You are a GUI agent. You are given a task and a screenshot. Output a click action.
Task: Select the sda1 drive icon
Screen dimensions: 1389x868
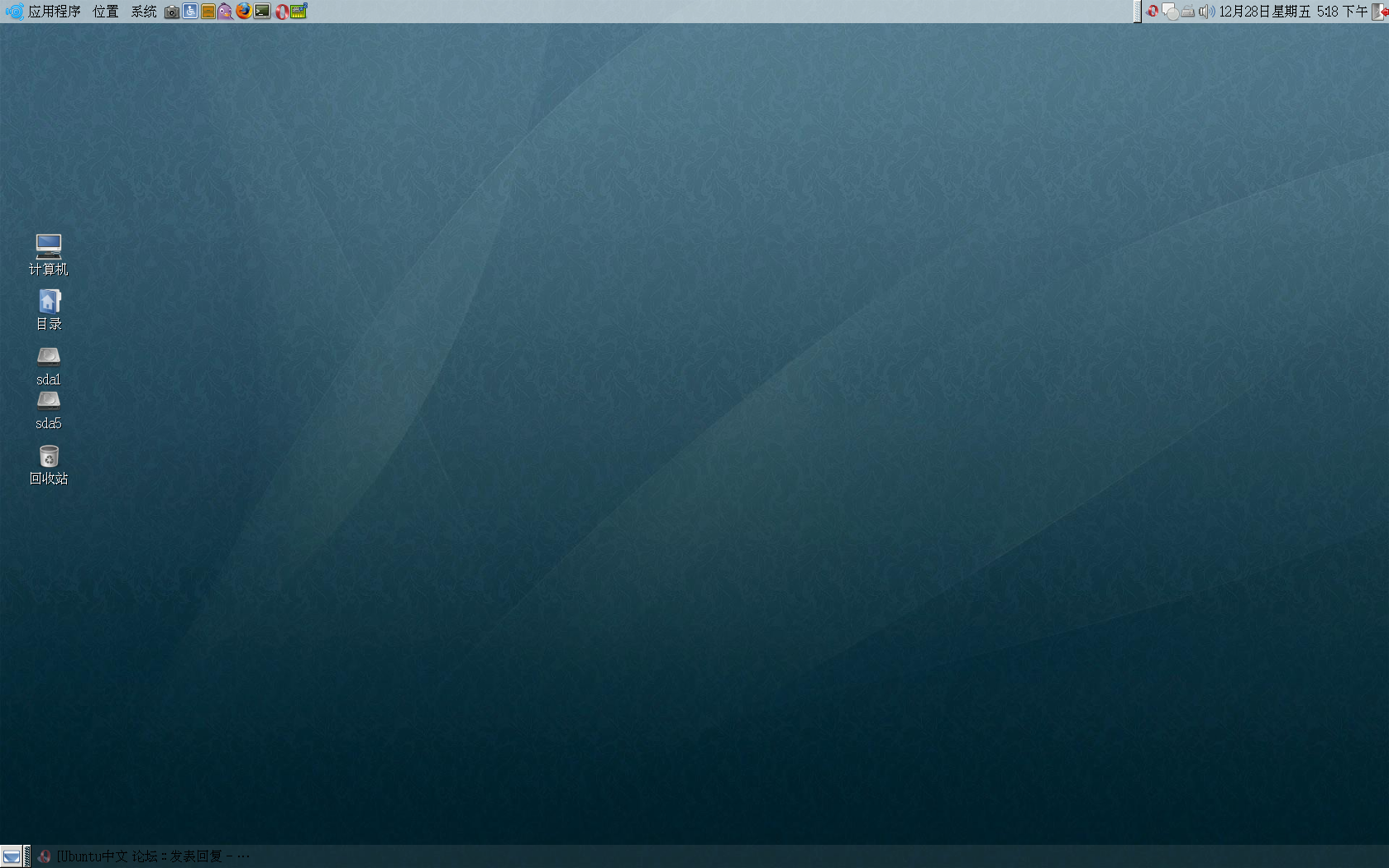49,366
